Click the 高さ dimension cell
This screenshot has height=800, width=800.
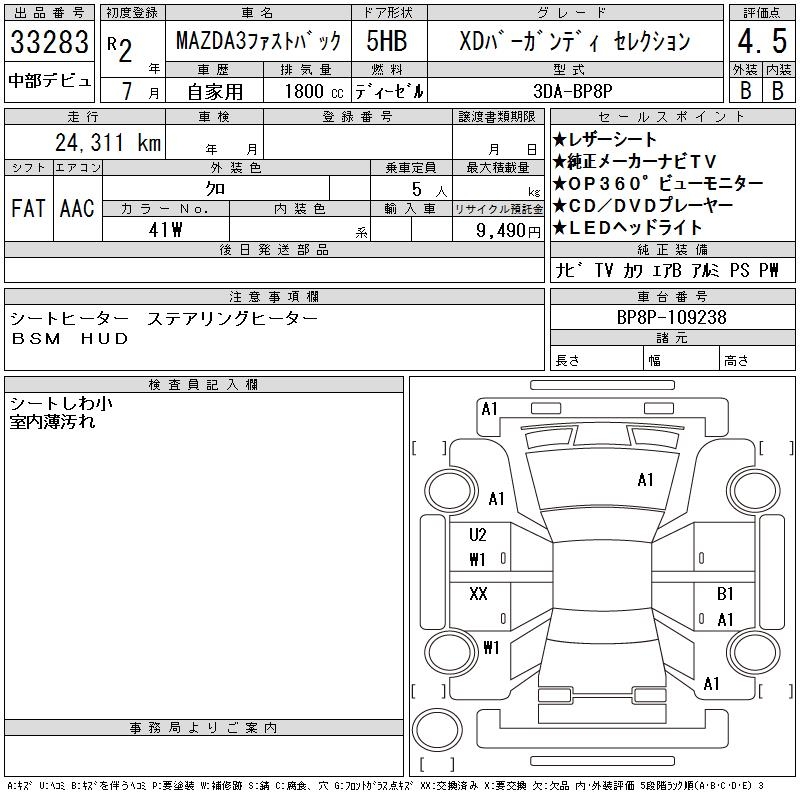(x=757, y=360)
